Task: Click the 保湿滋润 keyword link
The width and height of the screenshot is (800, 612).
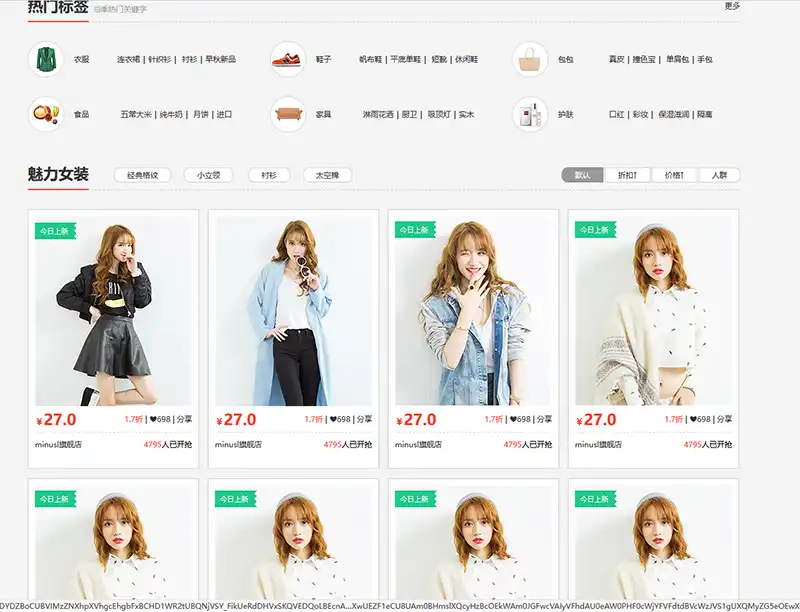Action: tap(673, 114)
